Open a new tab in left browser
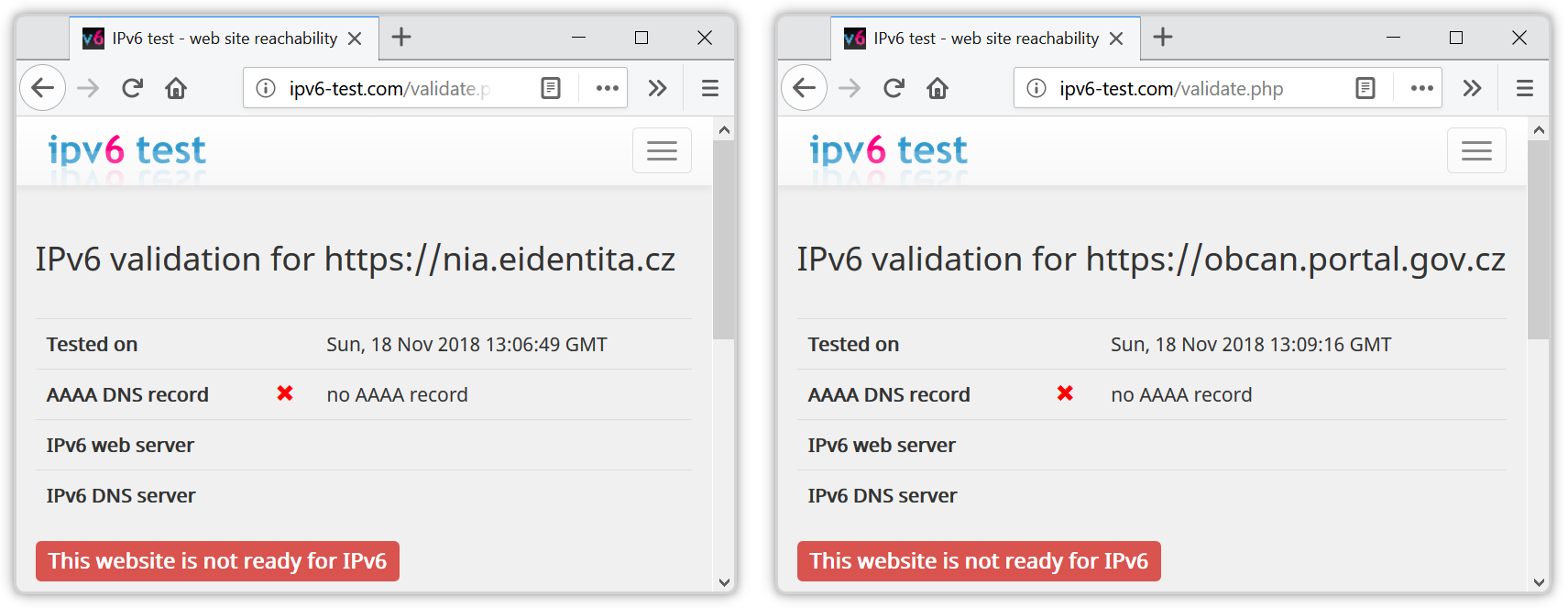The width and height of the screenshot is (1568, 608). pos(401,38)
